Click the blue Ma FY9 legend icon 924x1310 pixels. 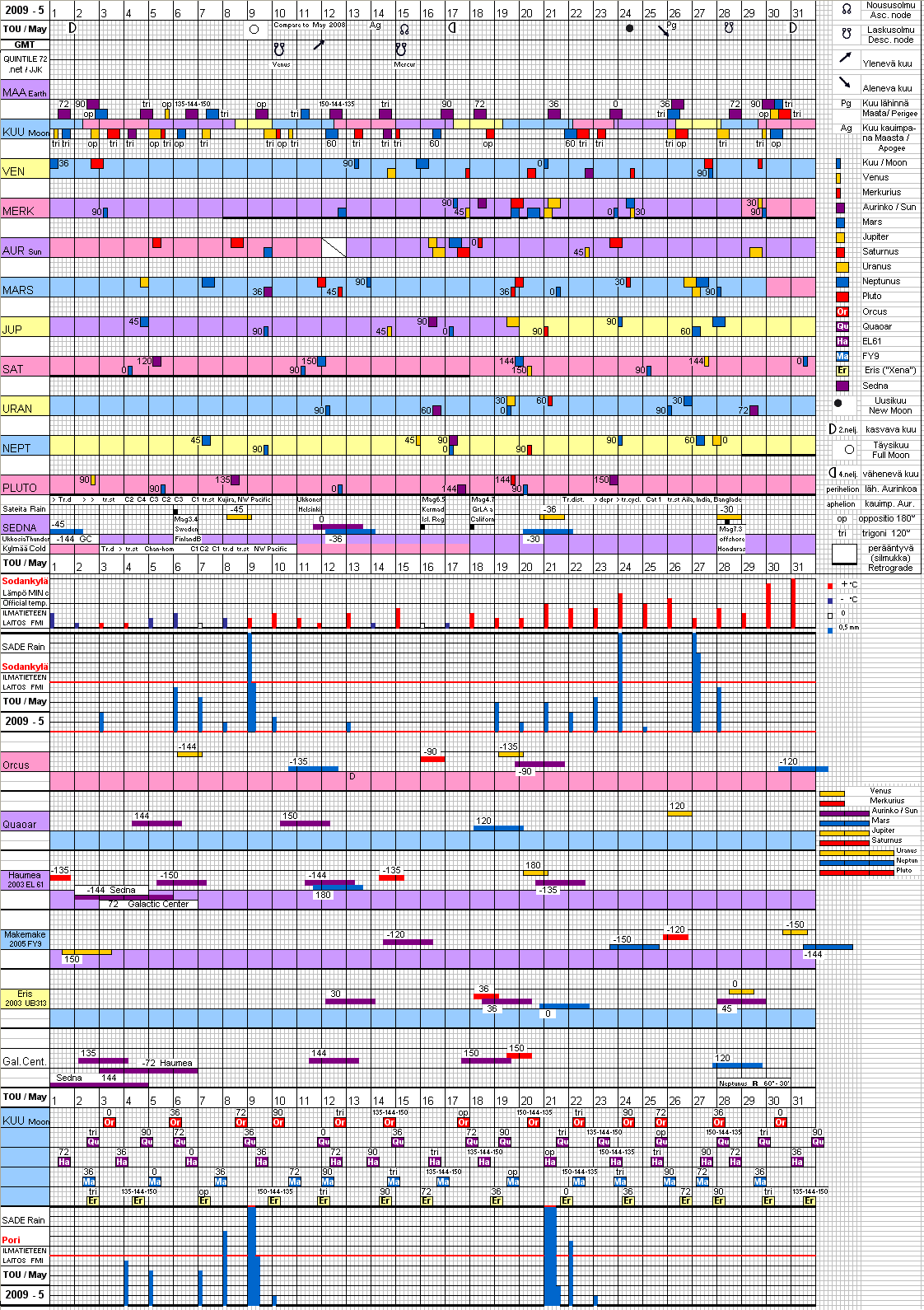pyautogui.click(x=842, y=356)
